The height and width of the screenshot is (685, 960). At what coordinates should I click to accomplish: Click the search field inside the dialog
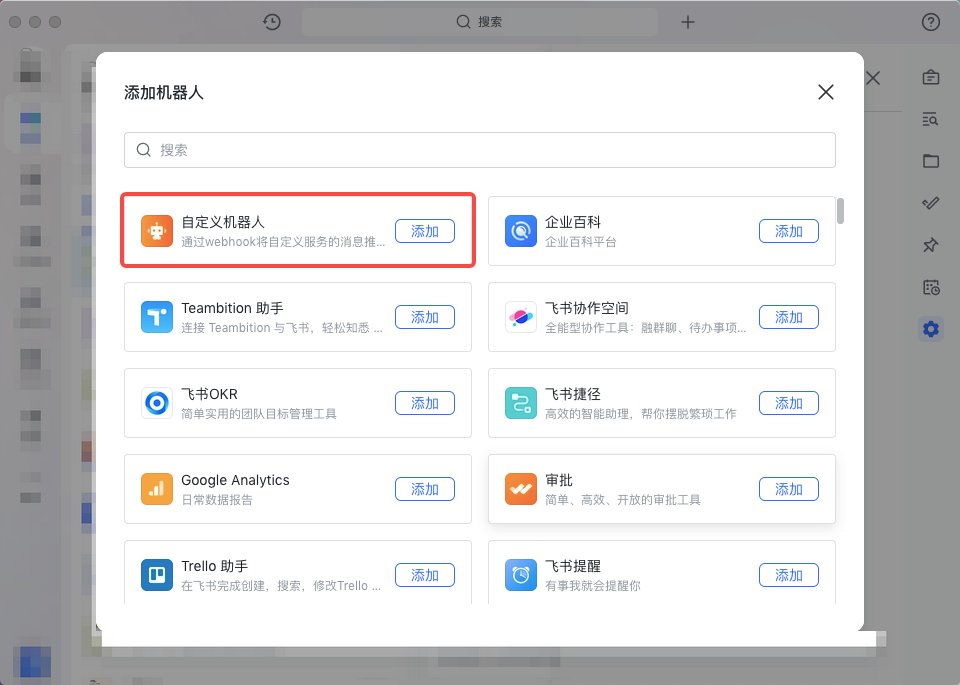point(479,149)
